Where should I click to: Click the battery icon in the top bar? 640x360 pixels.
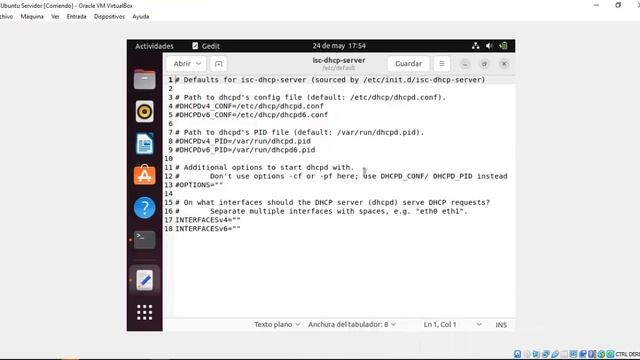(x=504, y=46)
